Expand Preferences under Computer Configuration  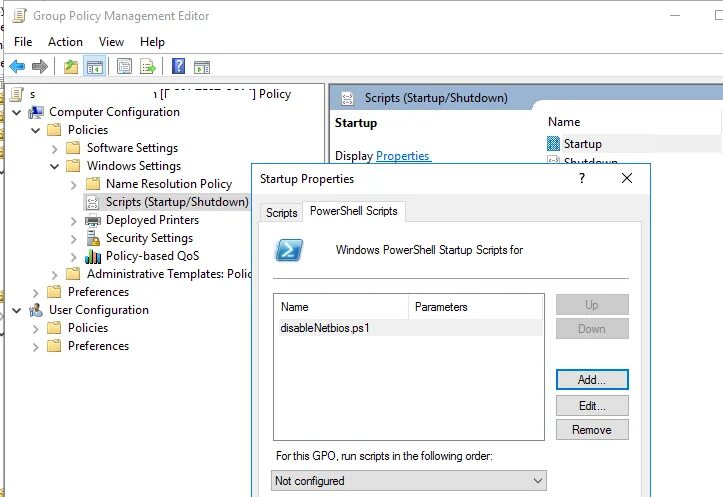[x=36, y=293]
